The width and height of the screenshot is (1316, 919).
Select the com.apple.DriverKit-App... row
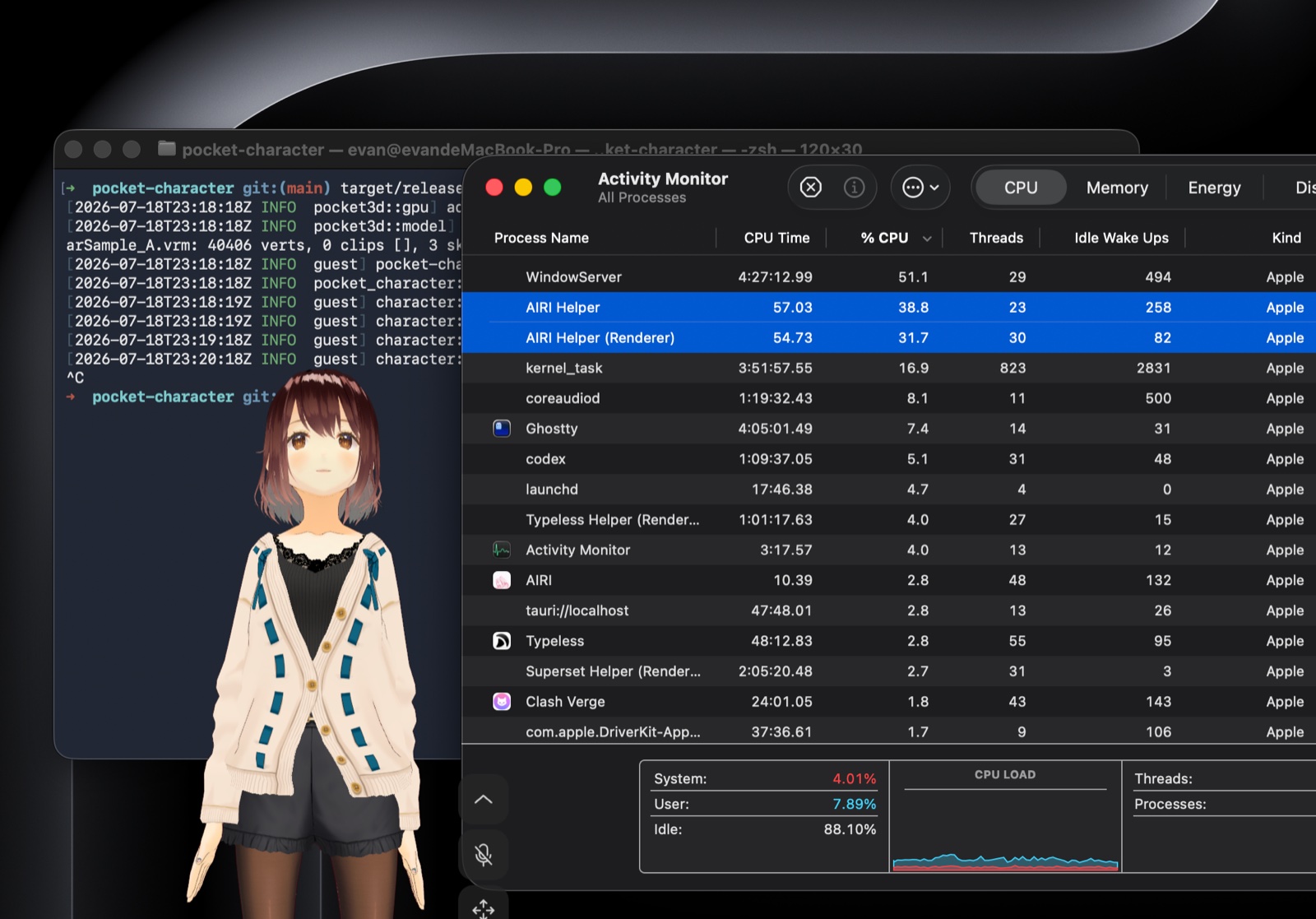pos(889,731)
